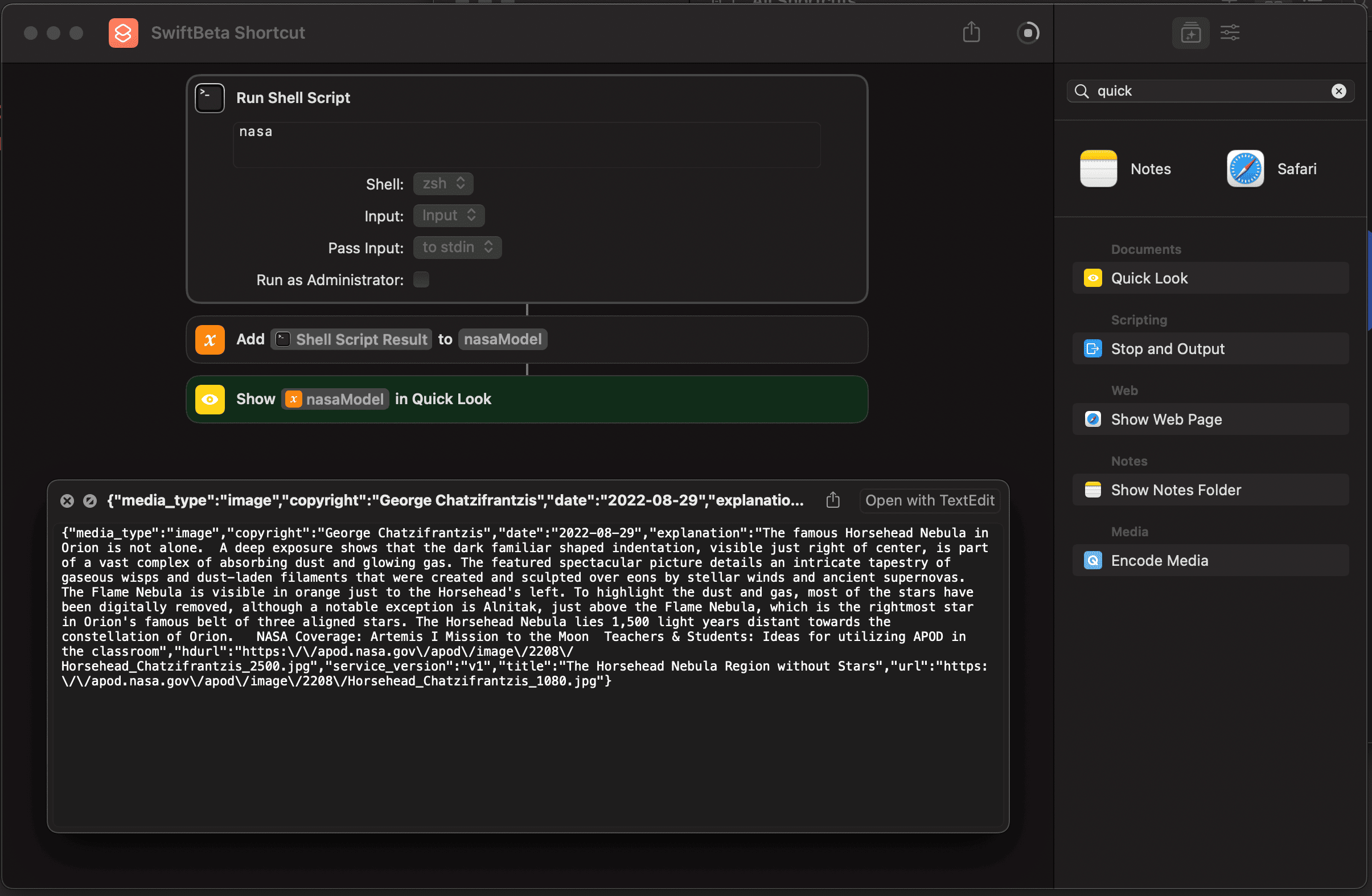Screen dimensions: 1372x896
Task: Clear the quick search field
Action: (1338, 91)
